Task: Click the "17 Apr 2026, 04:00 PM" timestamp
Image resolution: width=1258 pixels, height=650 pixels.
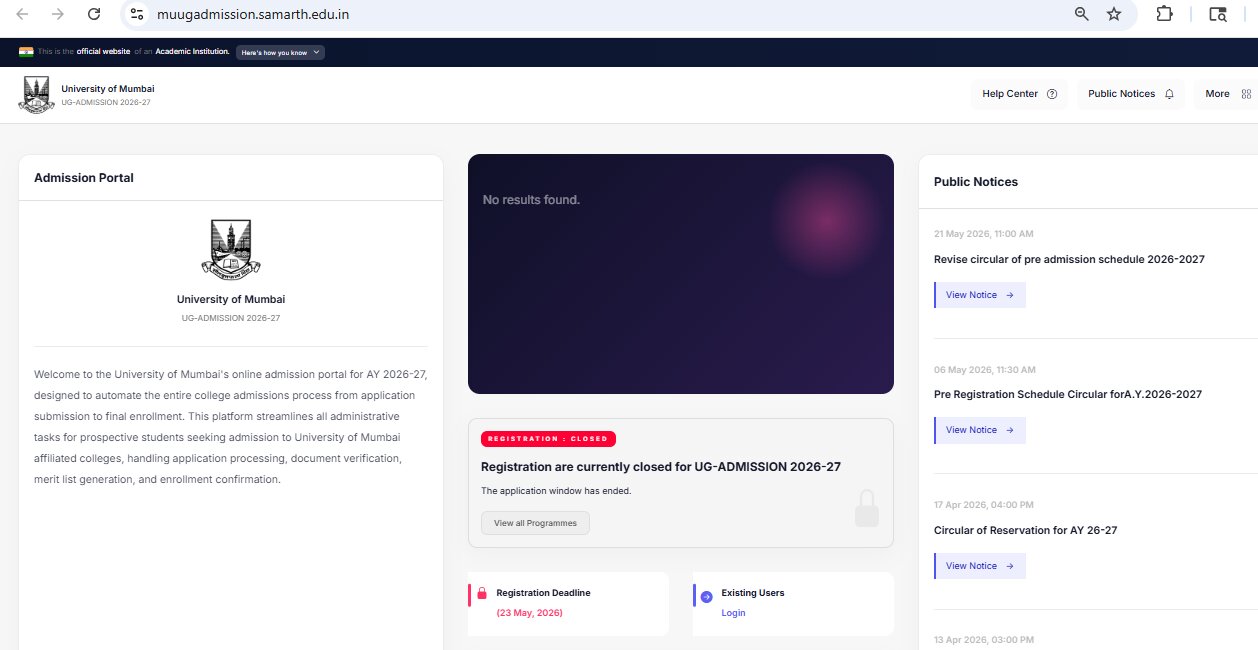Action: click(984, 505)
